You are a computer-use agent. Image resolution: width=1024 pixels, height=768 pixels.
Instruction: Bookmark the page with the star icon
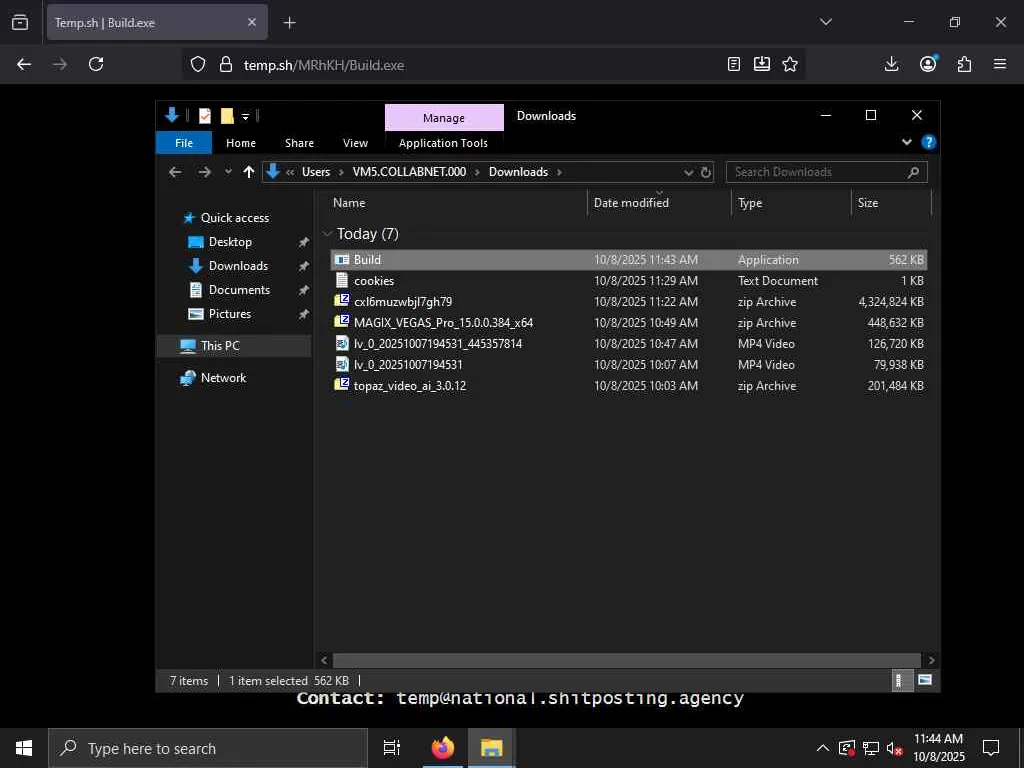tap(790, 64)
